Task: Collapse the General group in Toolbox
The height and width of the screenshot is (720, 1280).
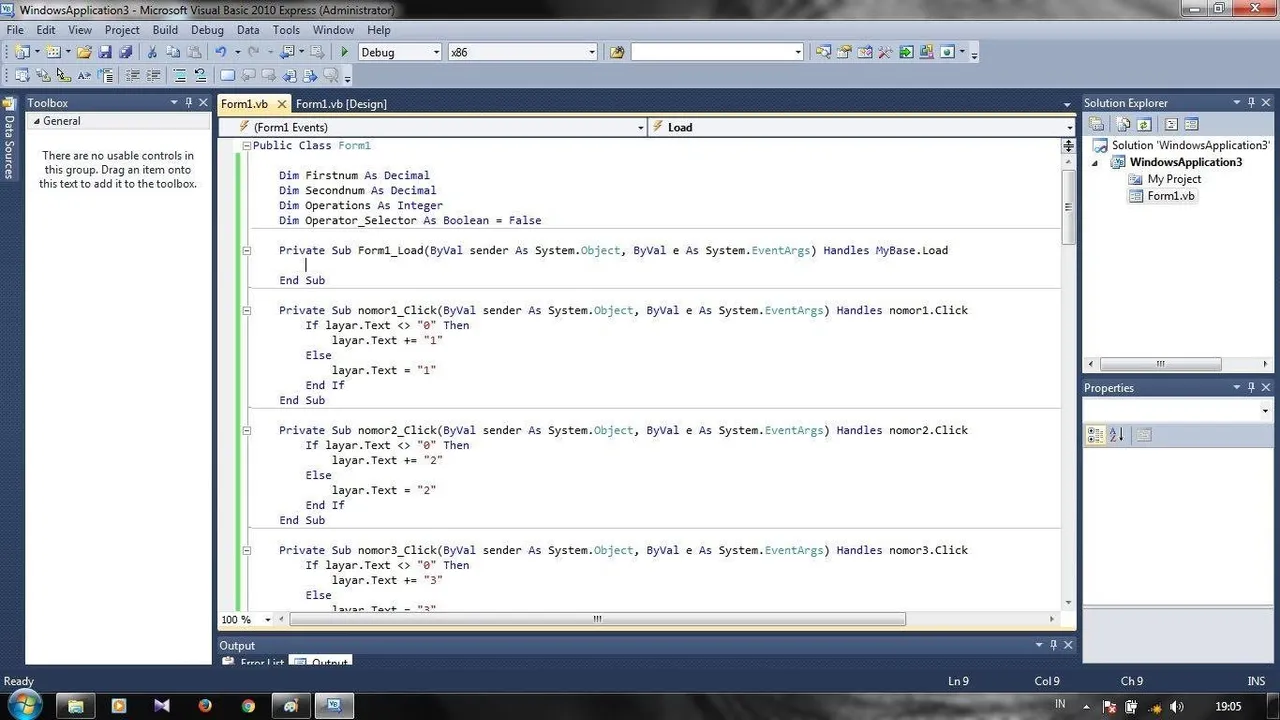Action: (x=36, y=121)
